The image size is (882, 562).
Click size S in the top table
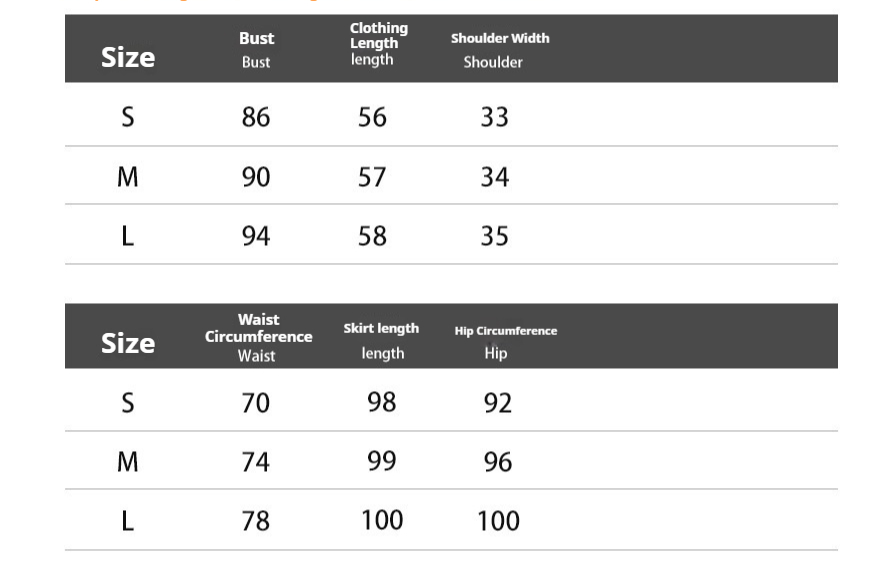pos(128,117)
